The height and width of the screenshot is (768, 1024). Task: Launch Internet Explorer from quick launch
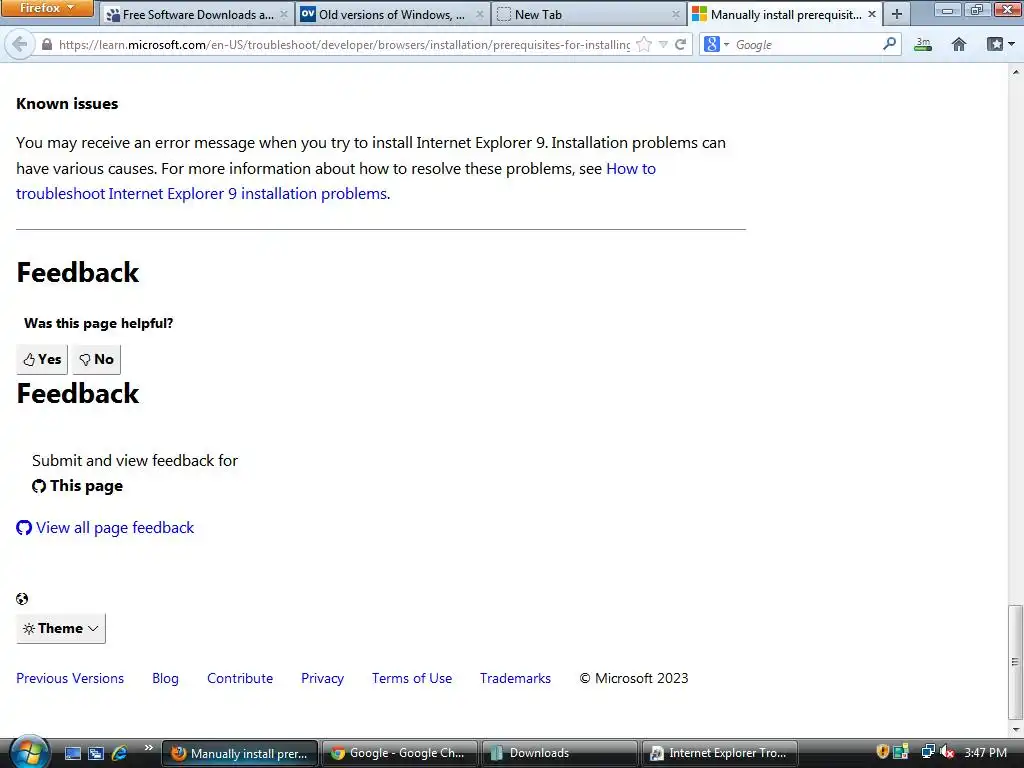[120, 753]
